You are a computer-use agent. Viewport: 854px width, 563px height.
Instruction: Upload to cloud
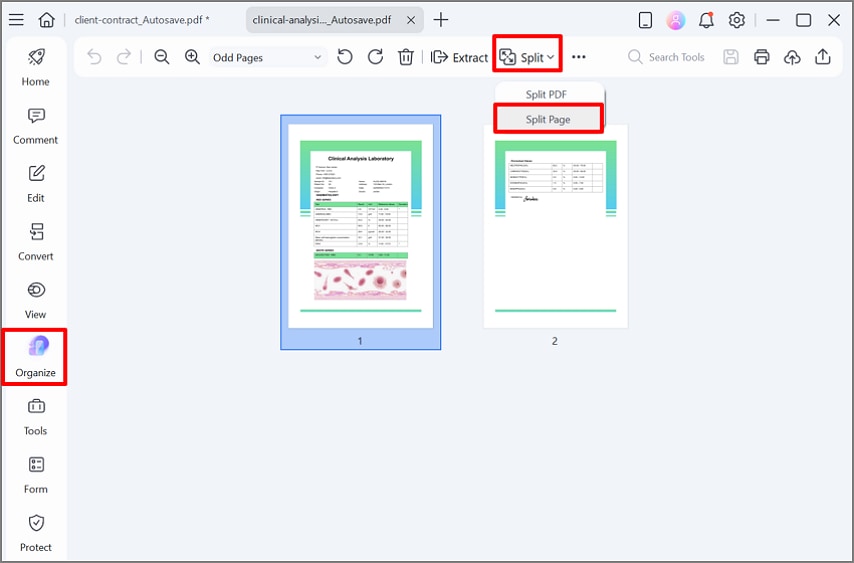pyautogui.click(x=792, y=57)
